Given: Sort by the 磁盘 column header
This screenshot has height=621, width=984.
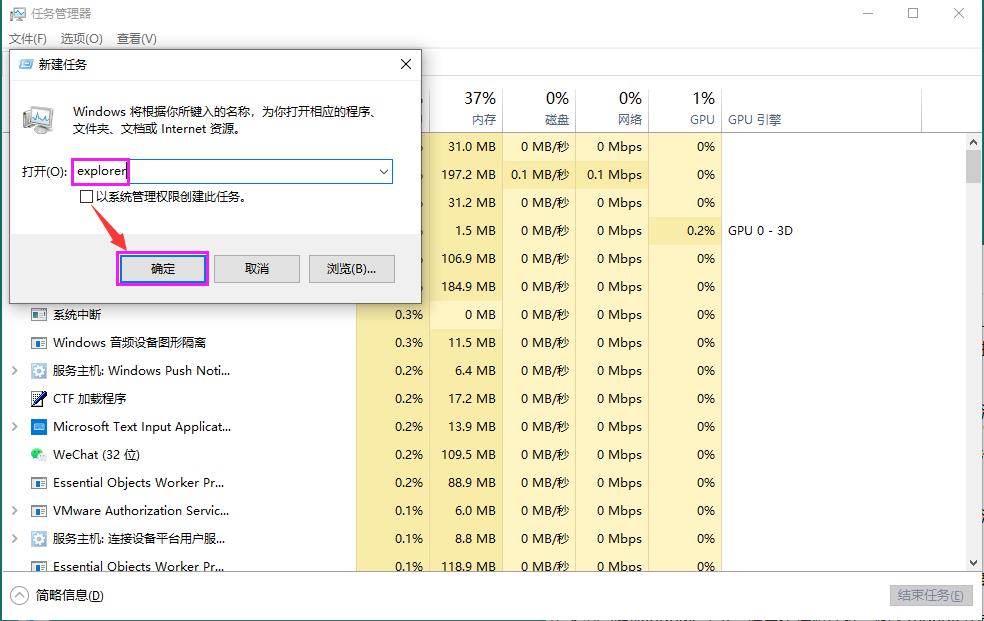Looking at the screenshot, I should tap(539, 109).
